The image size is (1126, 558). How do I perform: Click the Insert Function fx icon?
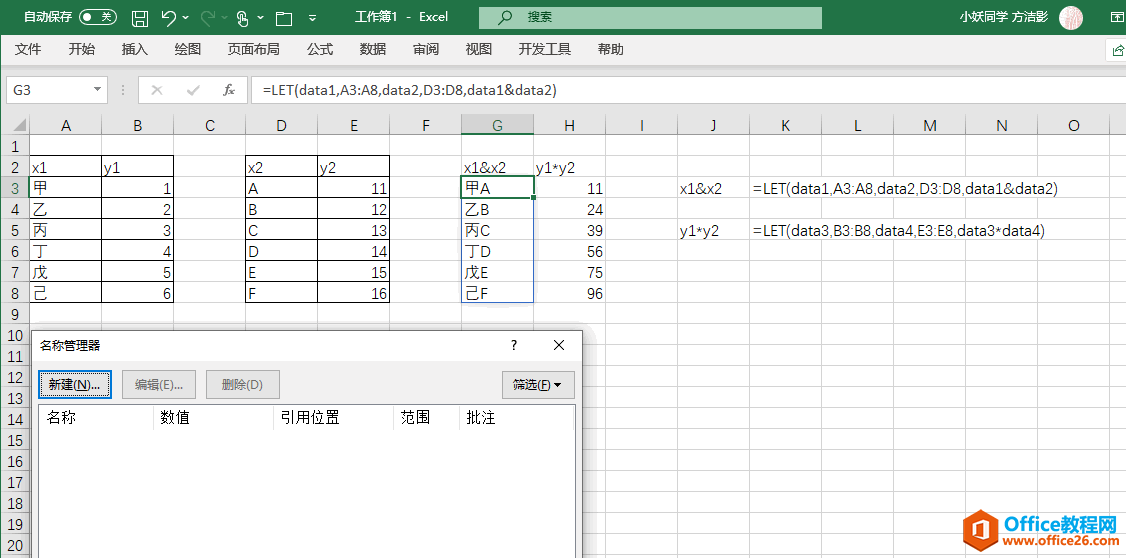pos(229,90)
